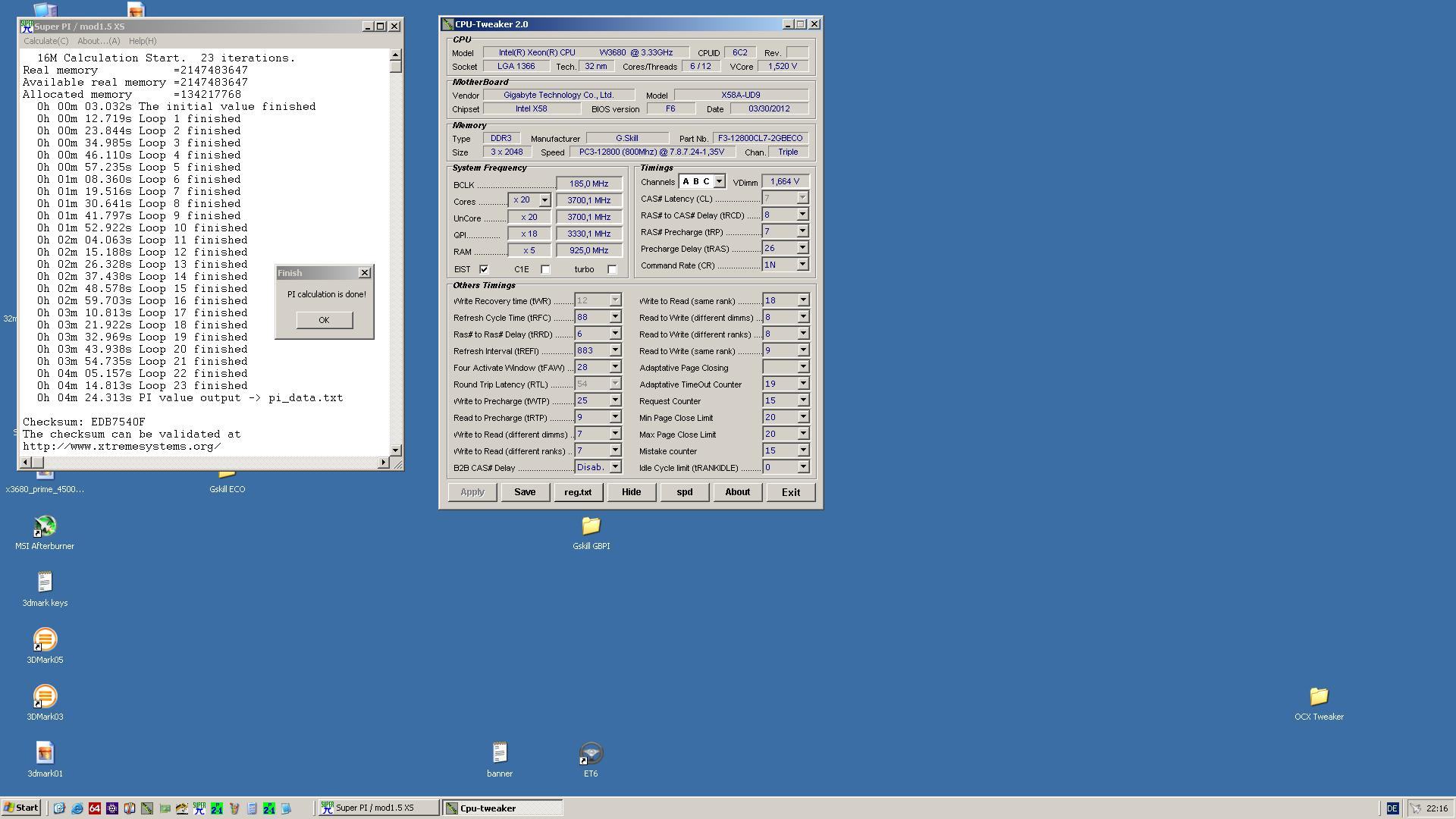
Task: Expand the Precharge Delay (tRAS) dropdown
Action: pos(802,248)
